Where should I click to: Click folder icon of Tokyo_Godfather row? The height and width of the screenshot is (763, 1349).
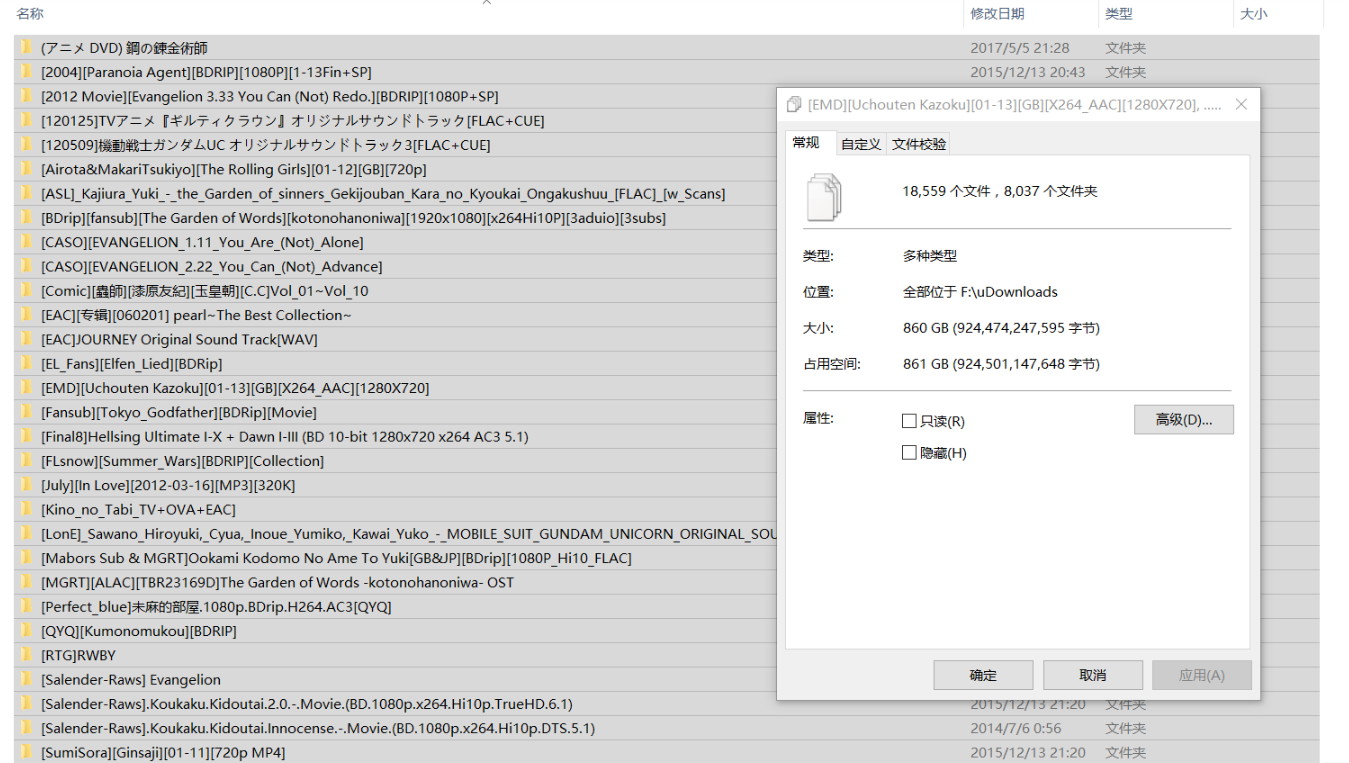point(27,412)
